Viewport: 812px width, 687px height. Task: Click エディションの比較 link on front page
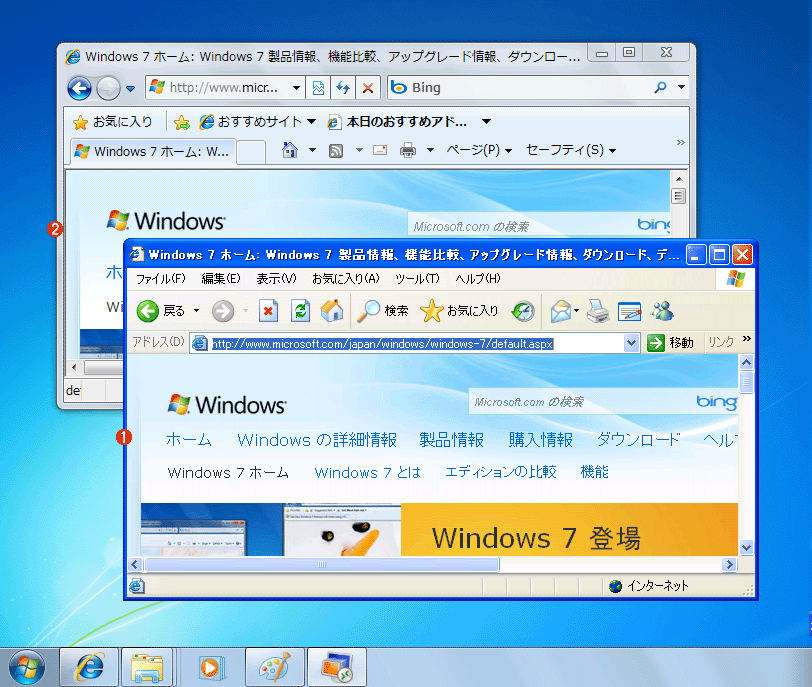tap(501, 472)
